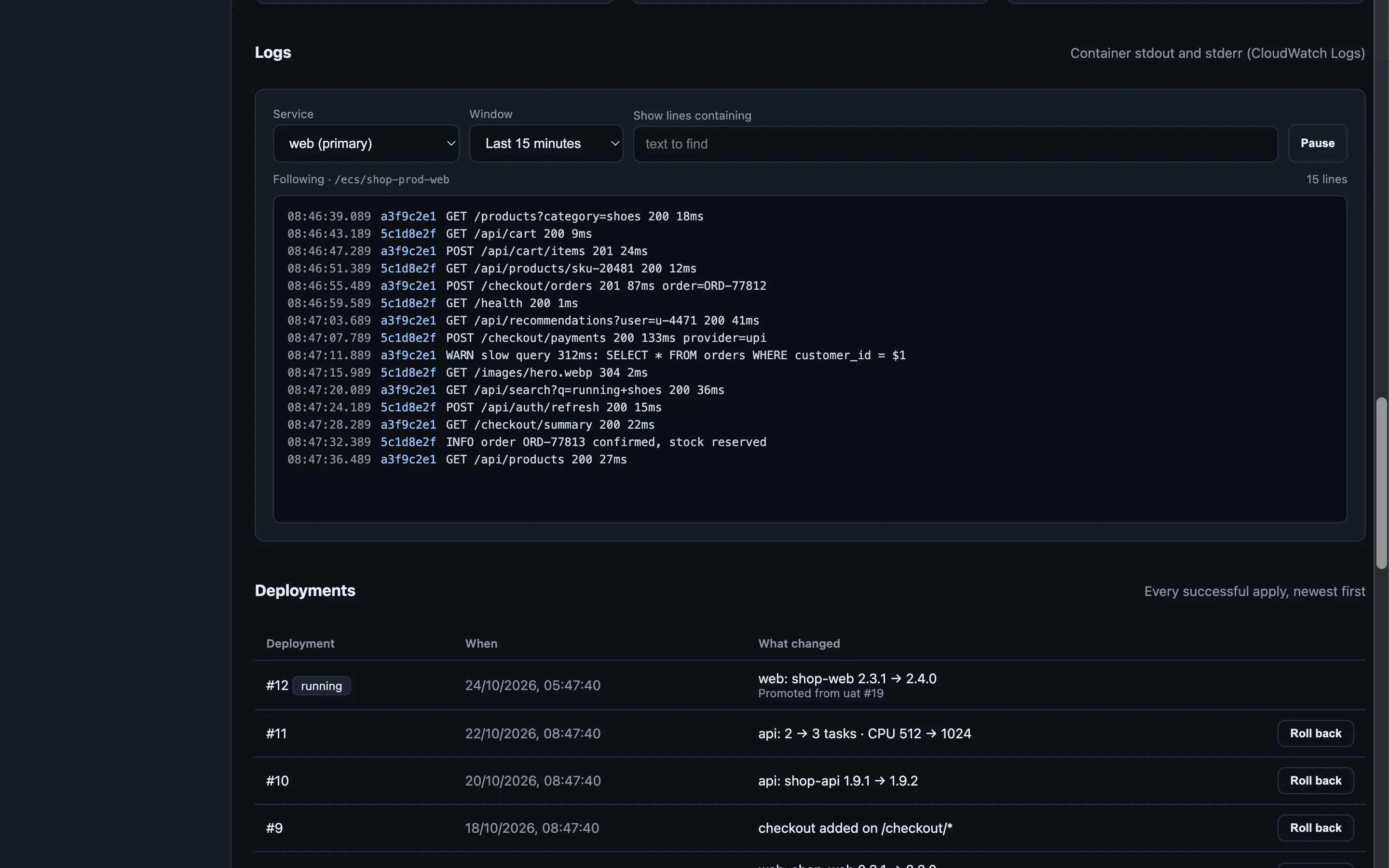Select 'checkout added on /checkout/*' text

coord(855,828)
